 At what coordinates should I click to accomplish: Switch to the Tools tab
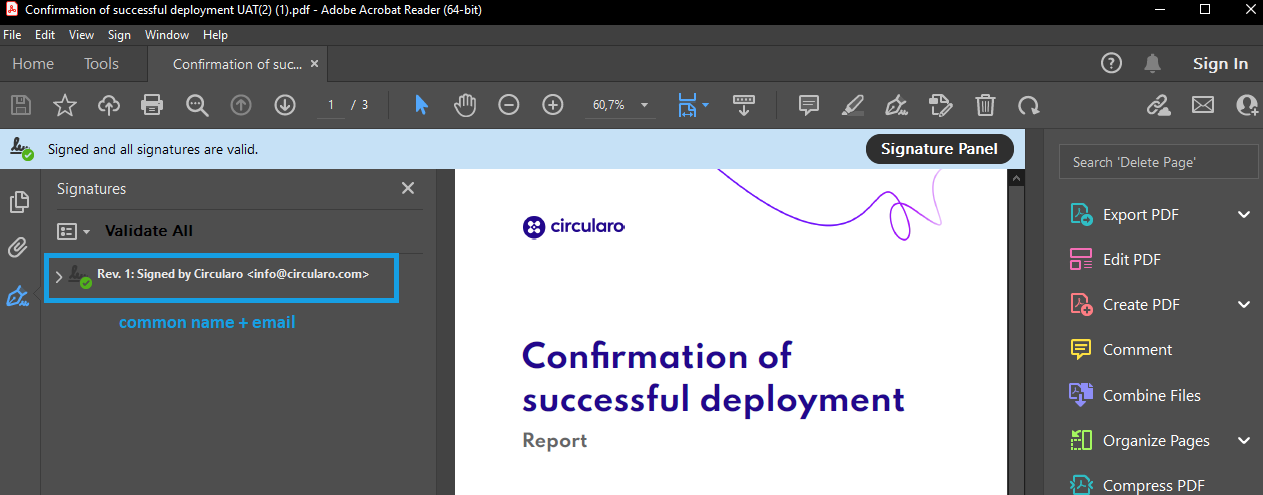tap(101, 64)
